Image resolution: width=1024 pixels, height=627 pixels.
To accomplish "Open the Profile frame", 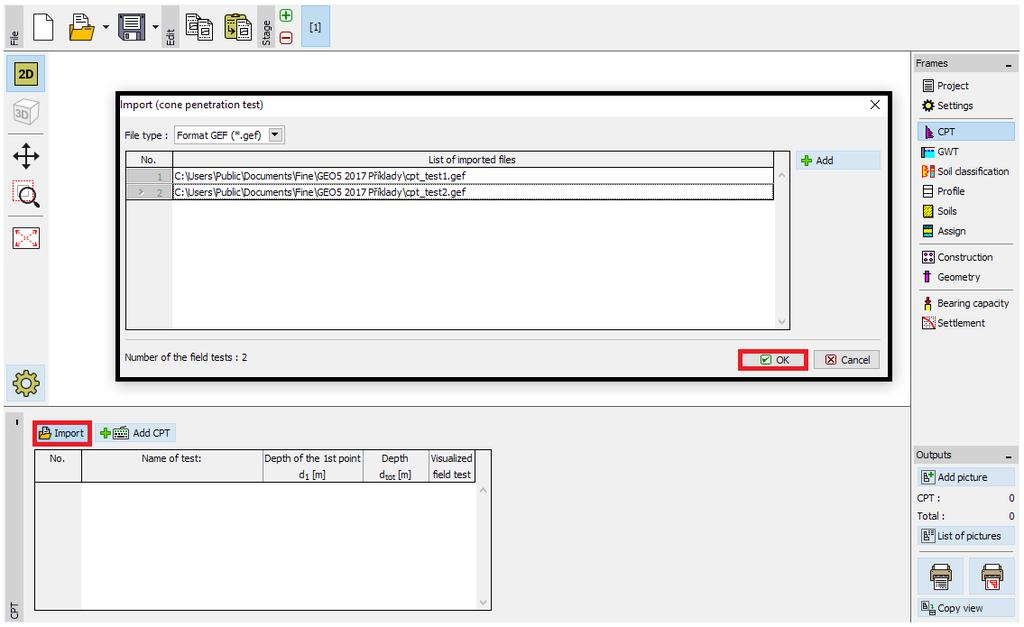I will 967,191.
